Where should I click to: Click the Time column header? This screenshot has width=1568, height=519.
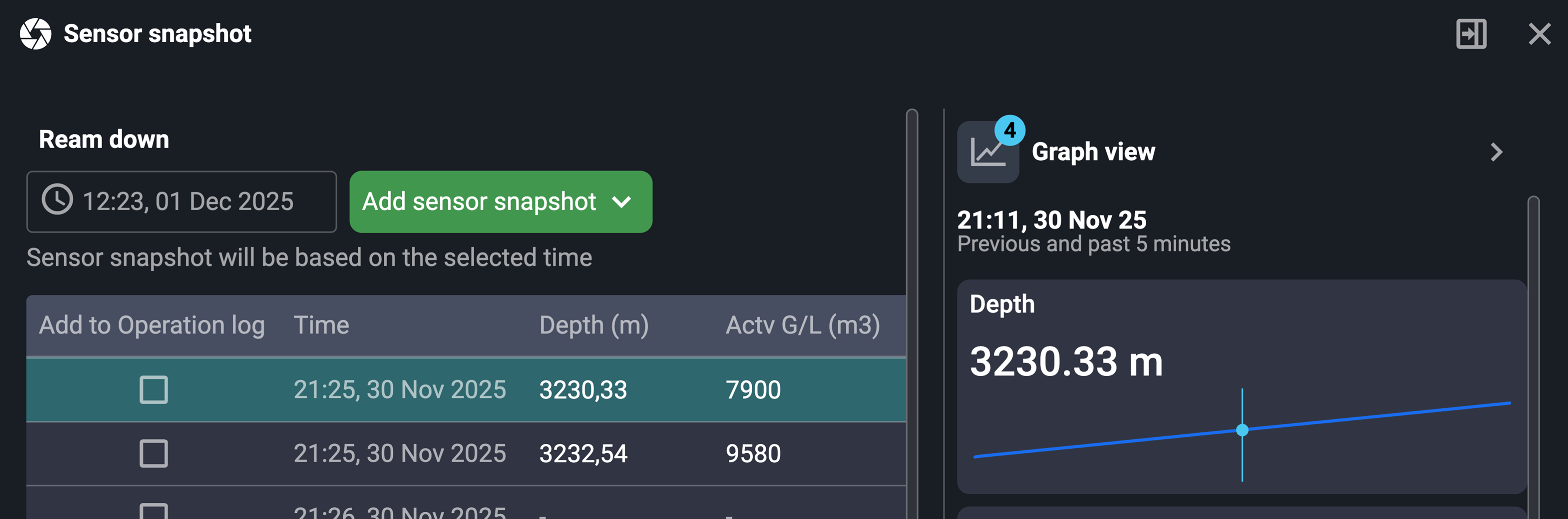pos(321,325)
